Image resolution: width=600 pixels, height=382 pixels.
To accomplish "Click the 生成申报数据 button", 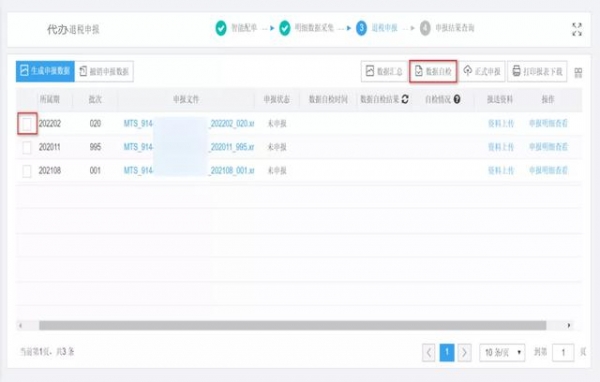I will pos(45,71).
